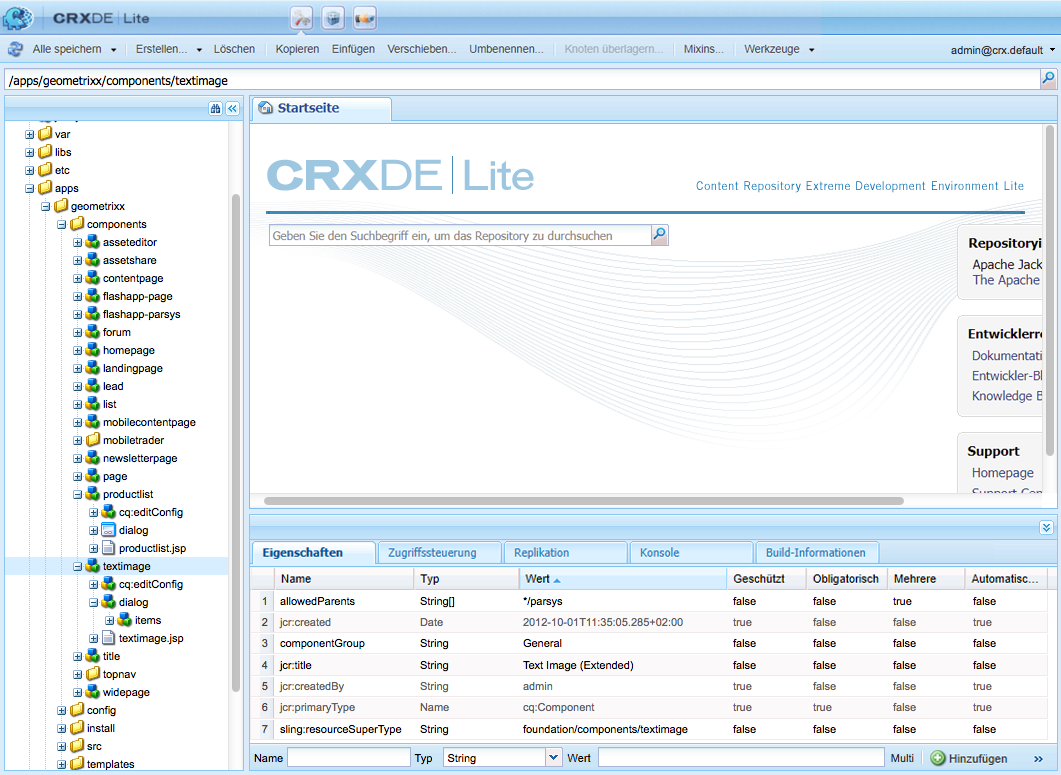Open the Werkzeuge menu
The height and width of the screenshot is (775, 1061).
coord(779,49)
